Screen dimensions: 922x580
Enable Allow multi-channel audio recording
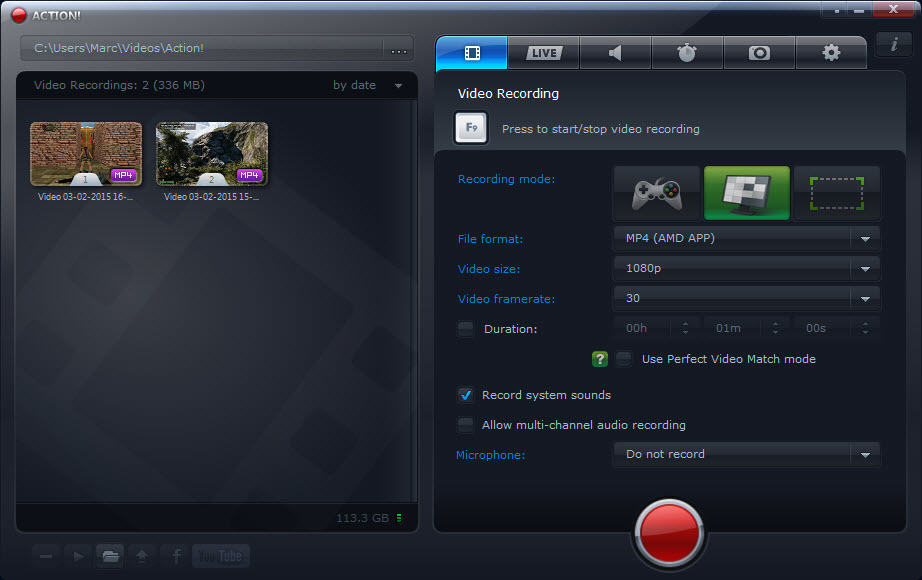[x=466, y=425]
